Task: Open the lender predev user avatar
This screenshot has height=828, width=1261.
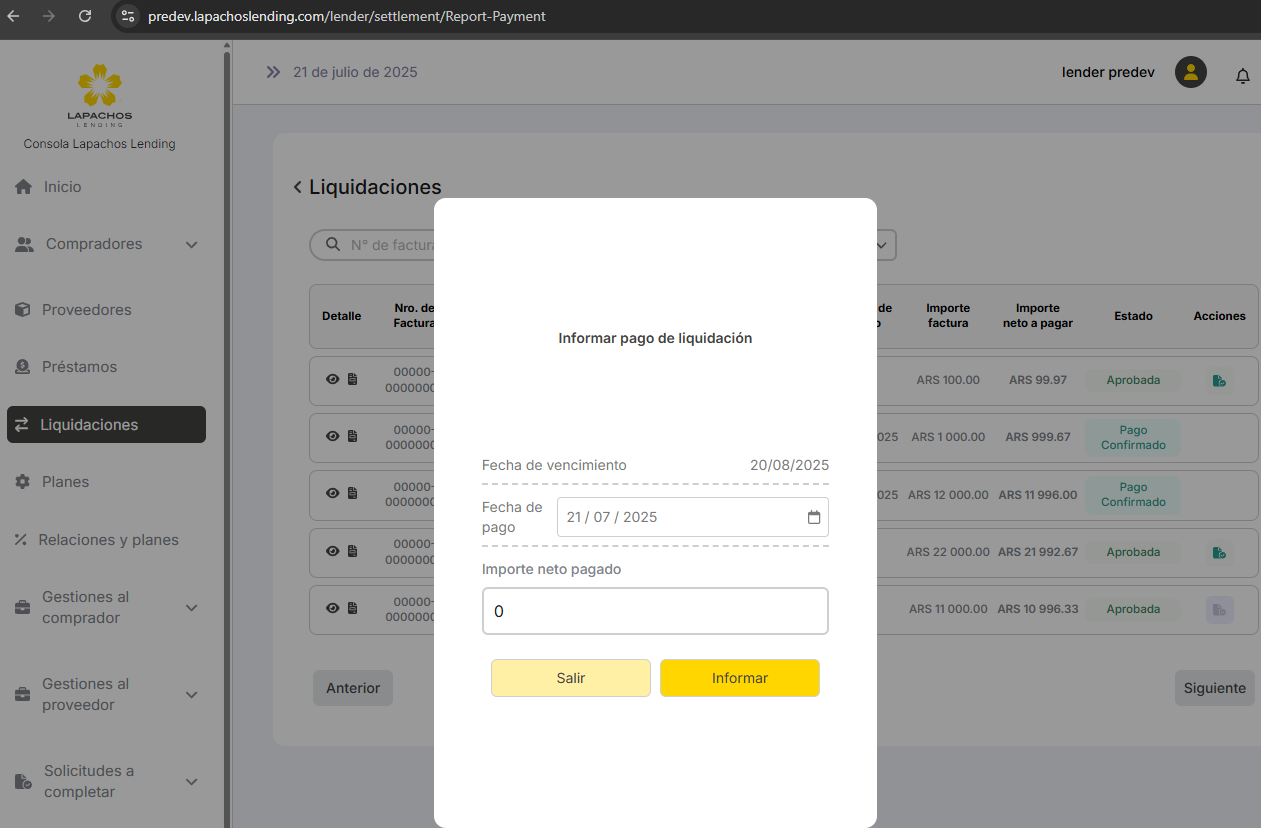Action: pyautogui.click(x=1190, y=72)
